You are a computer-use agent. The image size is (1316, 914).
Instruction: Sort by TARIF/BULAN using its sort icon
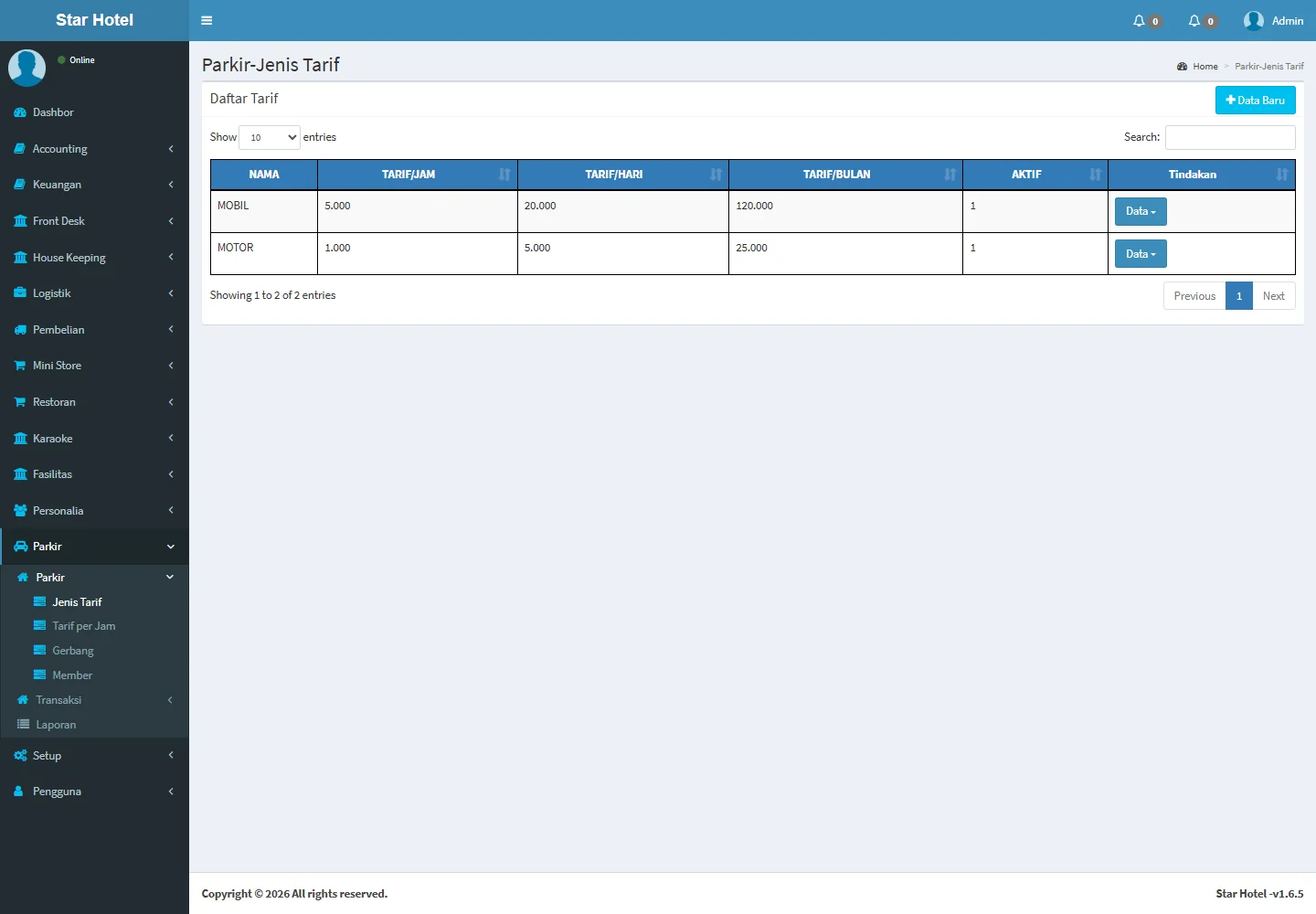(950, 175)
